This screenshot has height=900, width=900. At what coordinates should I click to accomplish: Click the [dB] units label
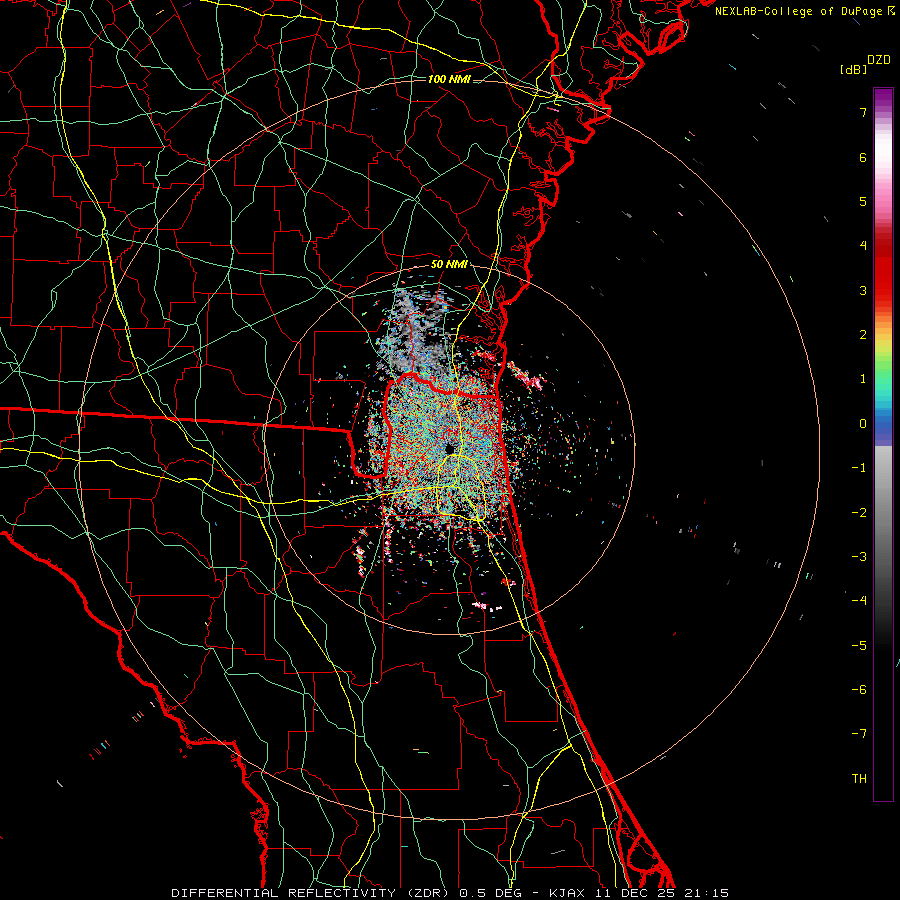point(854,69)
